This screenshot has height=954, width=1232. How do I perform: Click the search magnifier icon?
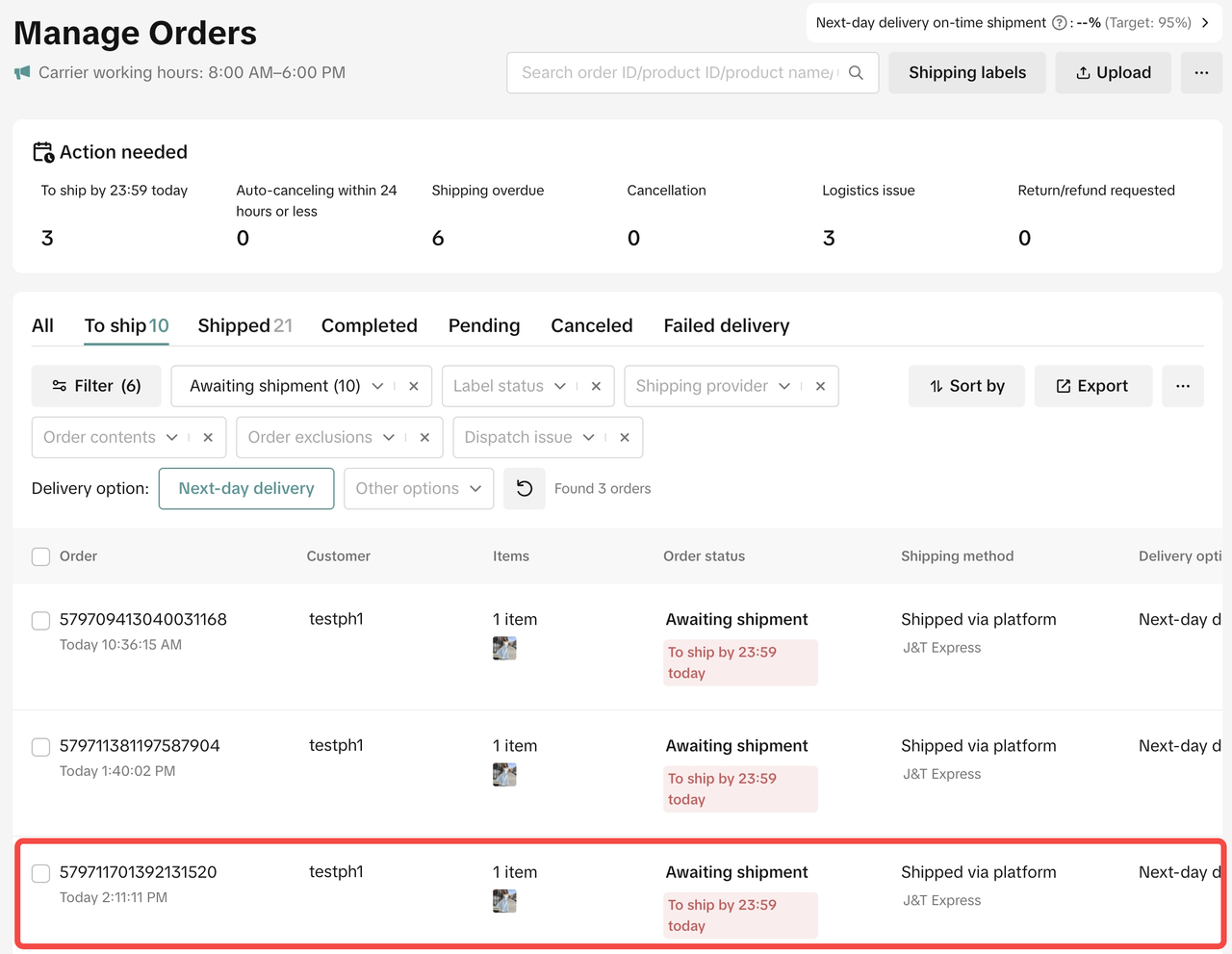point(856,73)
